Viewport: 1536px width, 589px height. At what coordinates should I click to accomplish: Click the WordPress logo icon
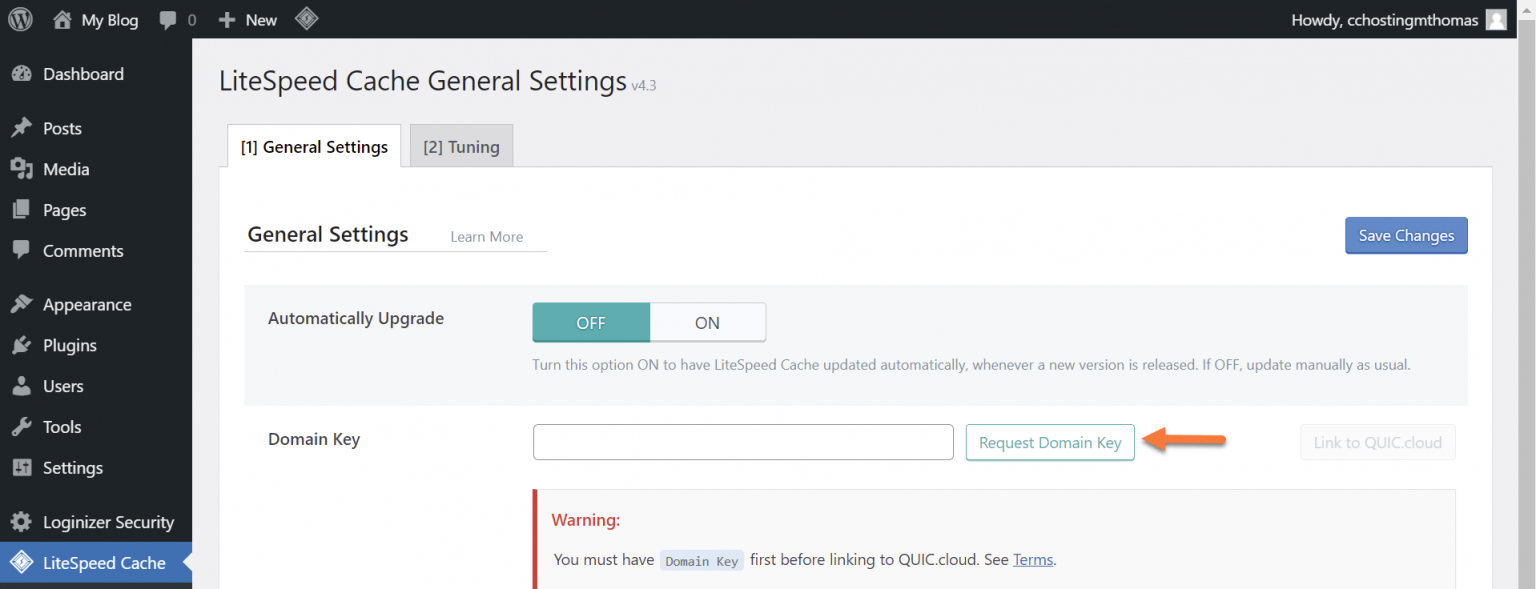pos(20,19)
